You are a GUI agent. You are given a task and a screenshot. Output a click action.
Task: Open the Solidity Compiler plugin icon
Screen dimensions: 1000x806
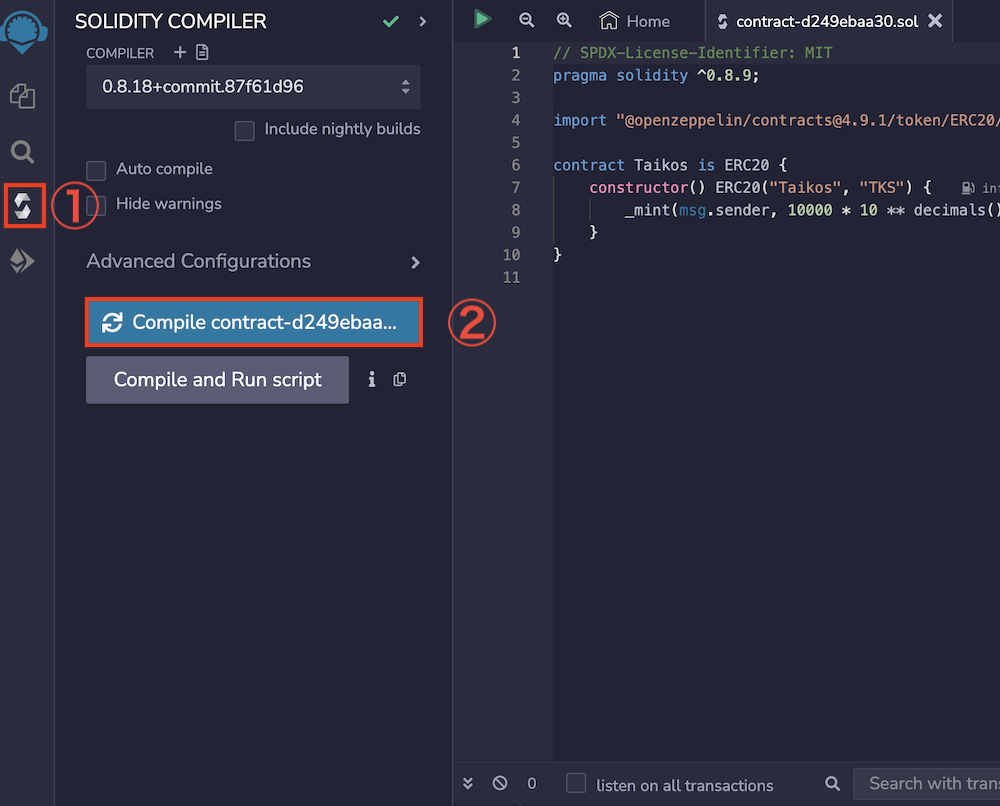23,206
